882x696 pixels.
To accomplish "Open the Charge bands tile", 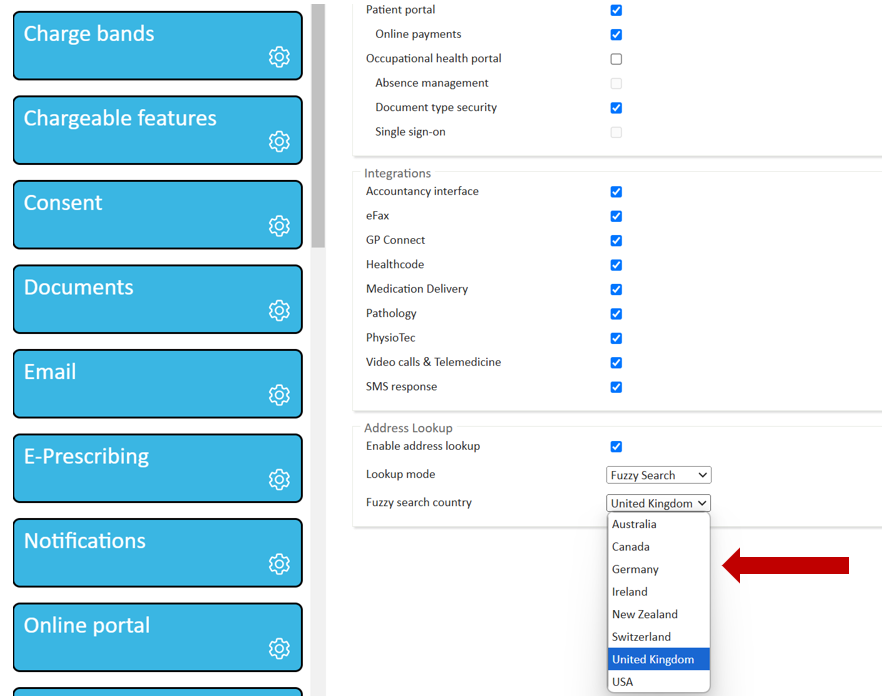I will click(140, 45).
